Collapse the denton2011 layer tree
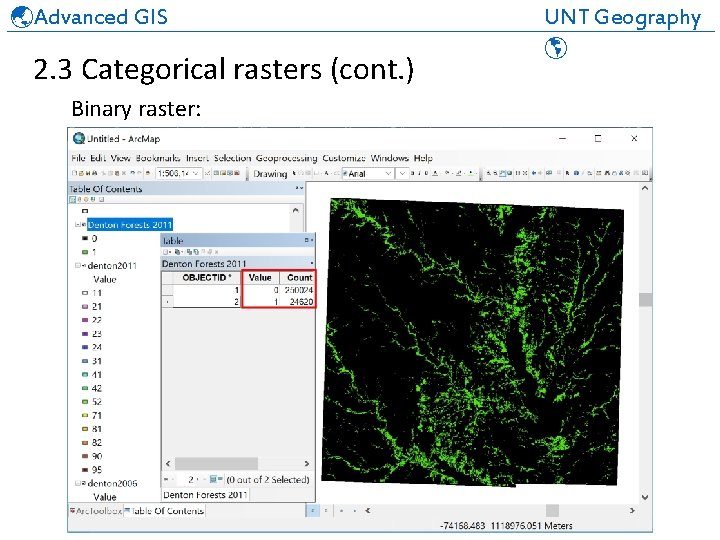720x540 pixels. [77, 265]
